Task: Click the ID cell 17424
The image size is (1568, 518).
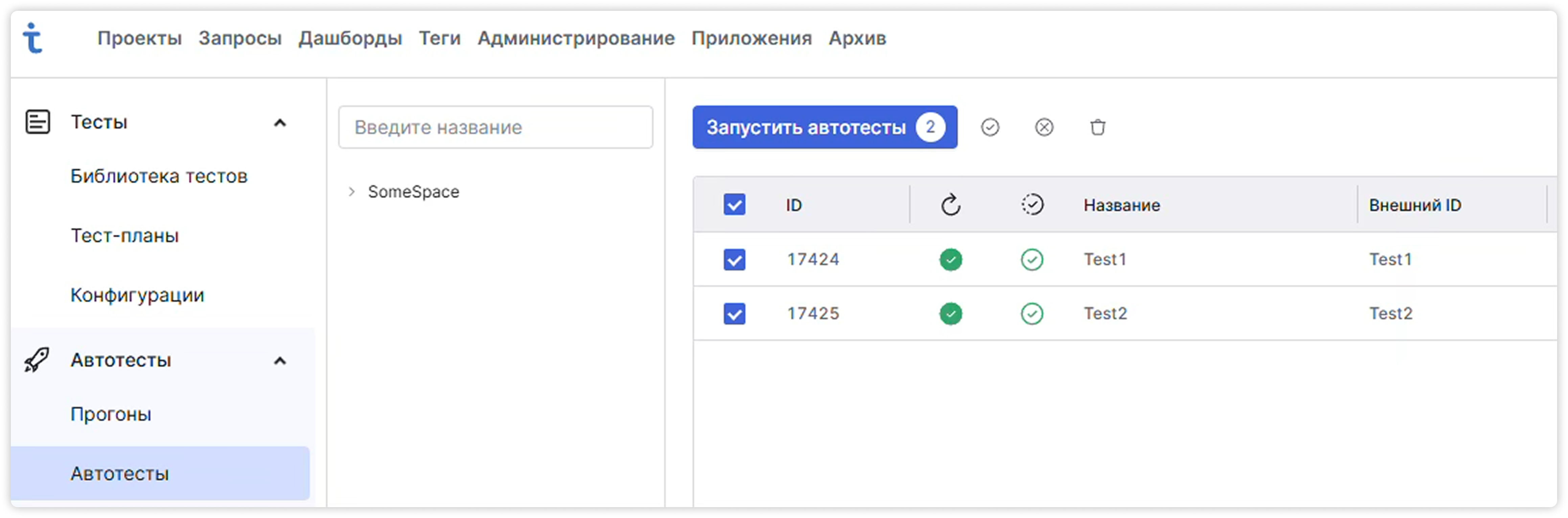Action: (813, 259)
